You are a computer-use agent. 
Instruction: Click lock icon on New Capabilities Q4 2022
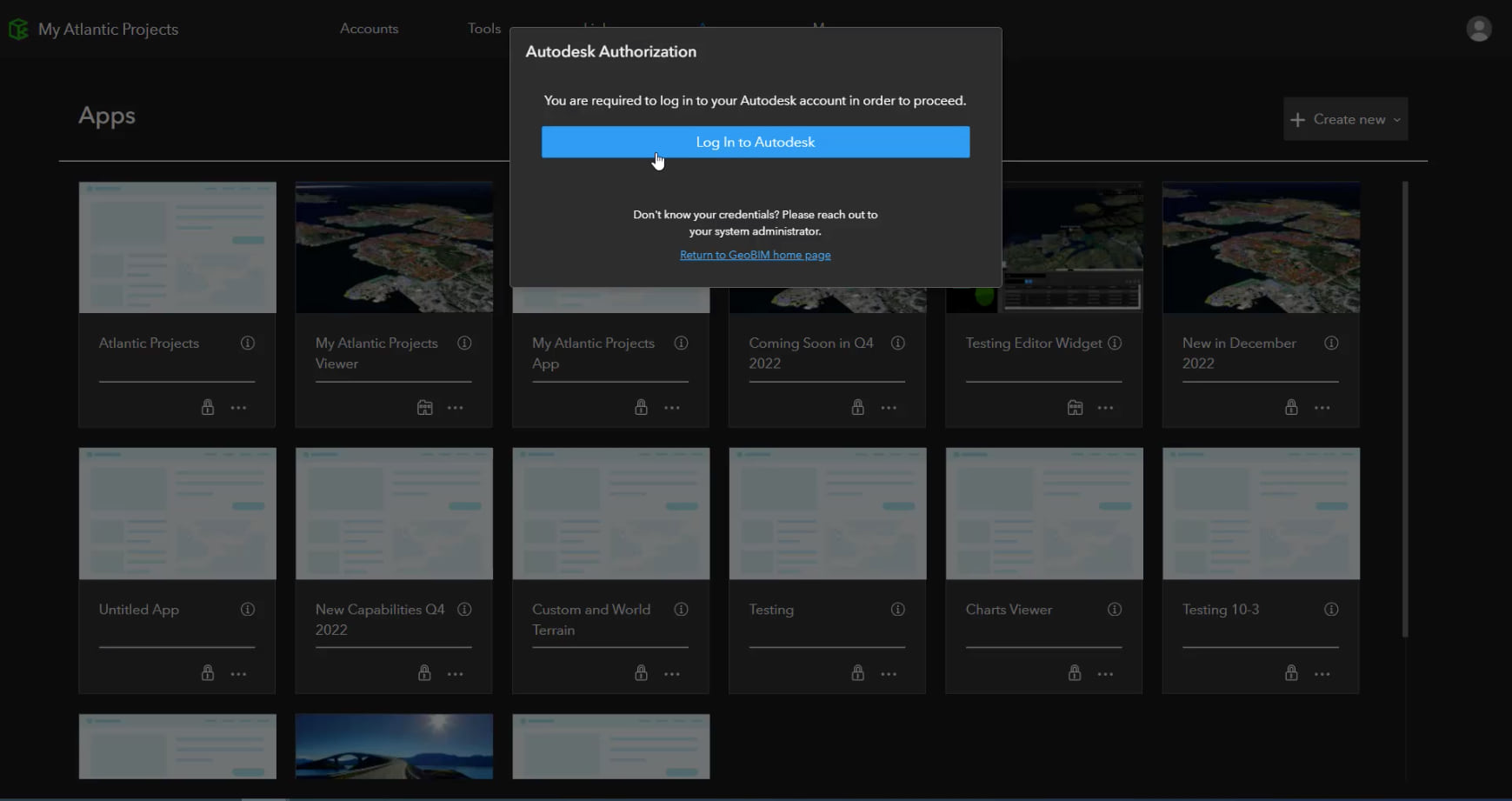click(424, 673)
